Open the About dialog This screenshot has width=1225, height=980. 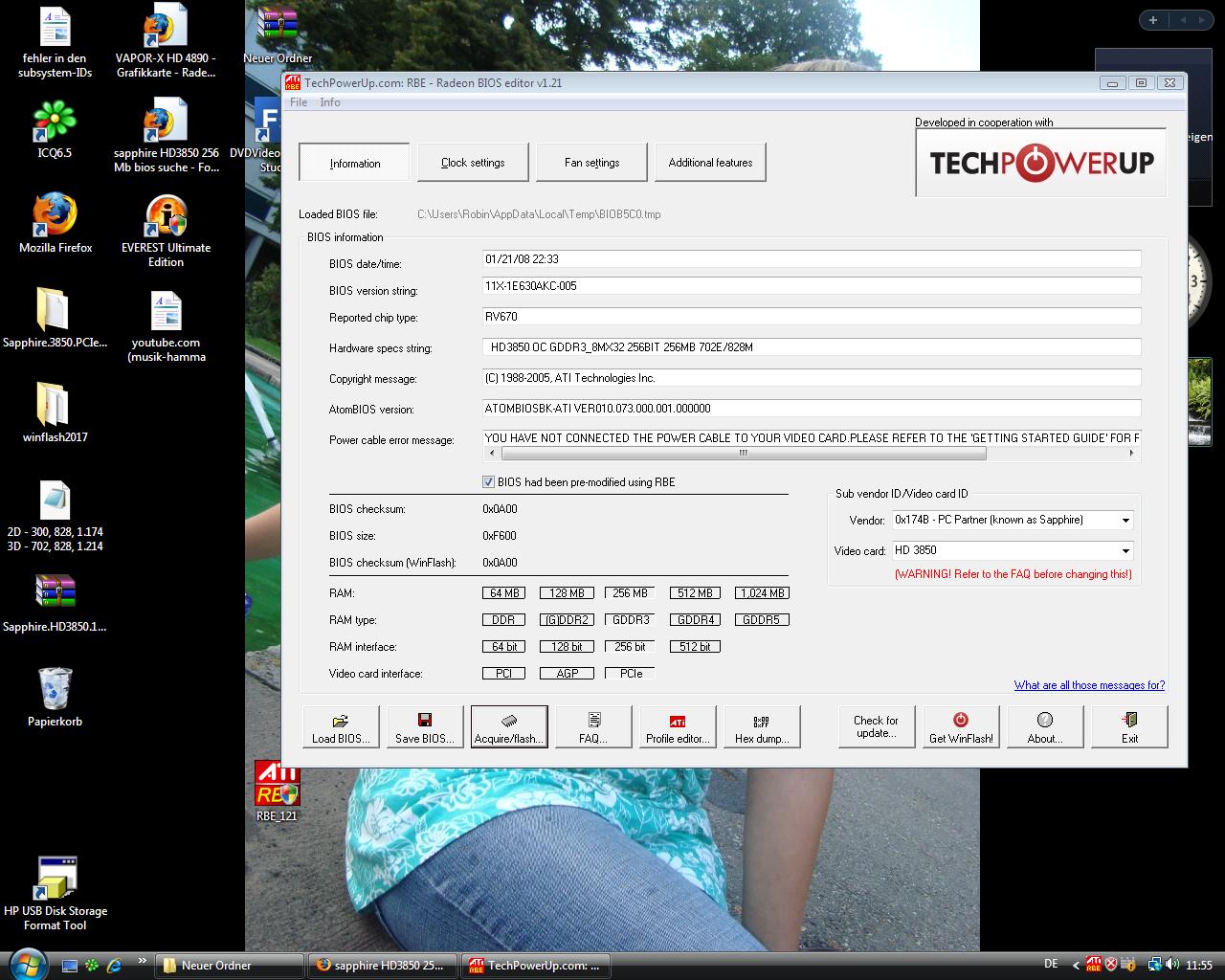[1045, 727]
